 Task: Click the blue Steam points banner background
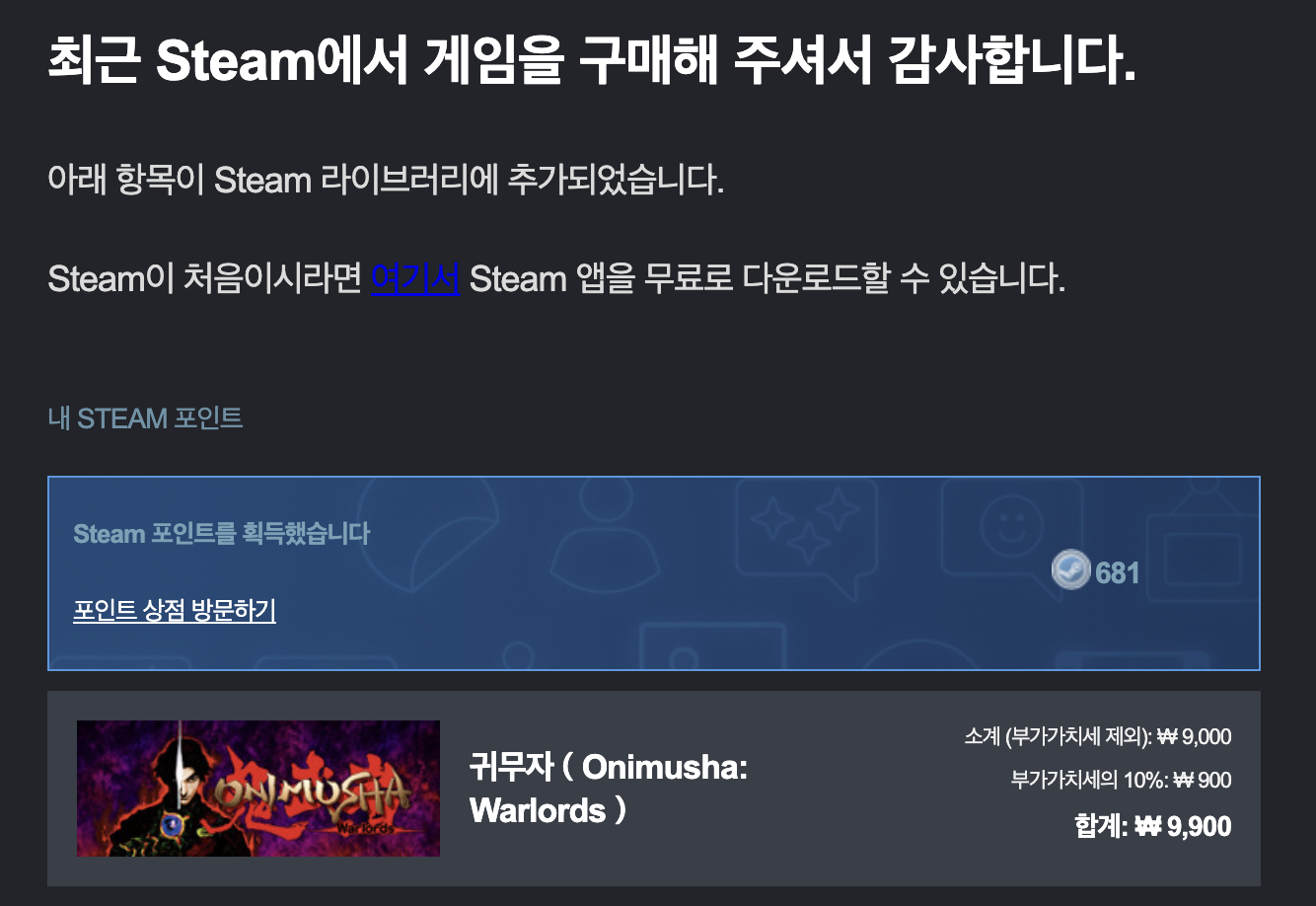[x=654, y=573]
